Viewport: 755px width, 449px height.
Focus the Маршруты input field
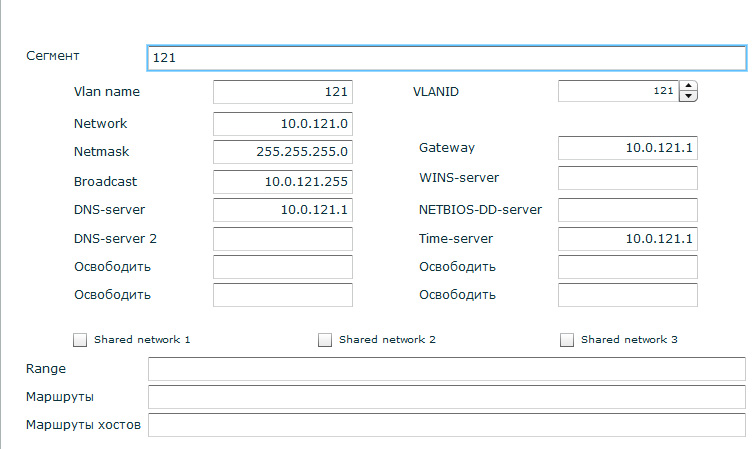[446, 397]
